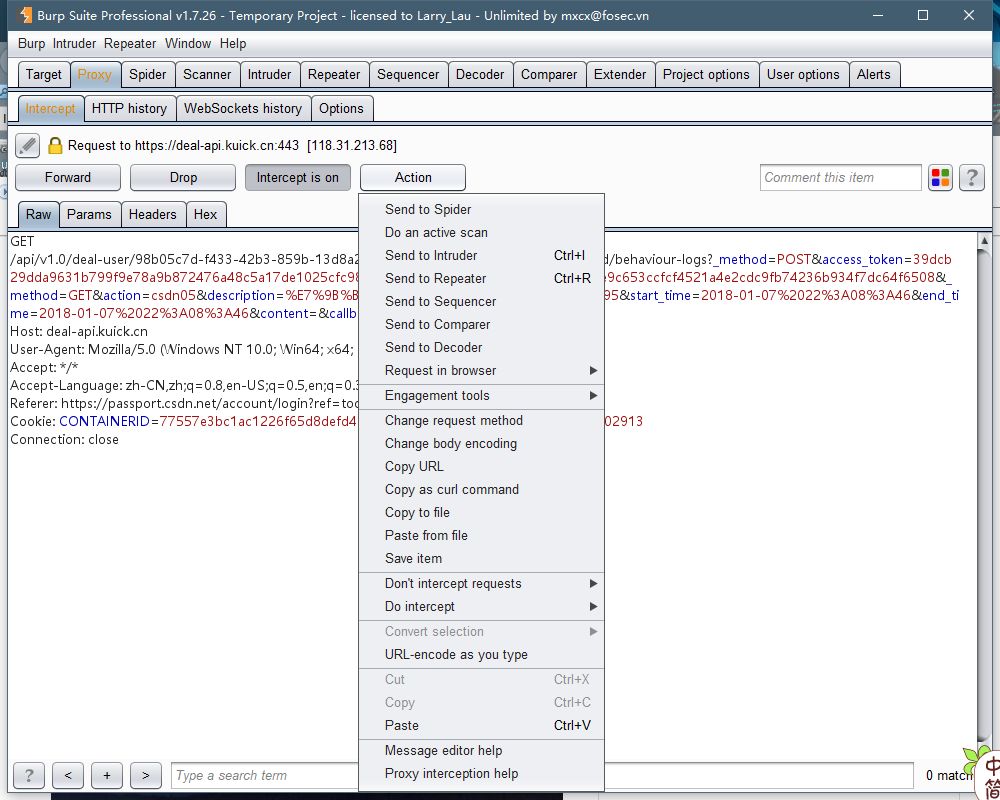1000x800 pixels.
Task: Toggle URL-encode as you type
Action: pyautogui.click(x=456, y=655)
